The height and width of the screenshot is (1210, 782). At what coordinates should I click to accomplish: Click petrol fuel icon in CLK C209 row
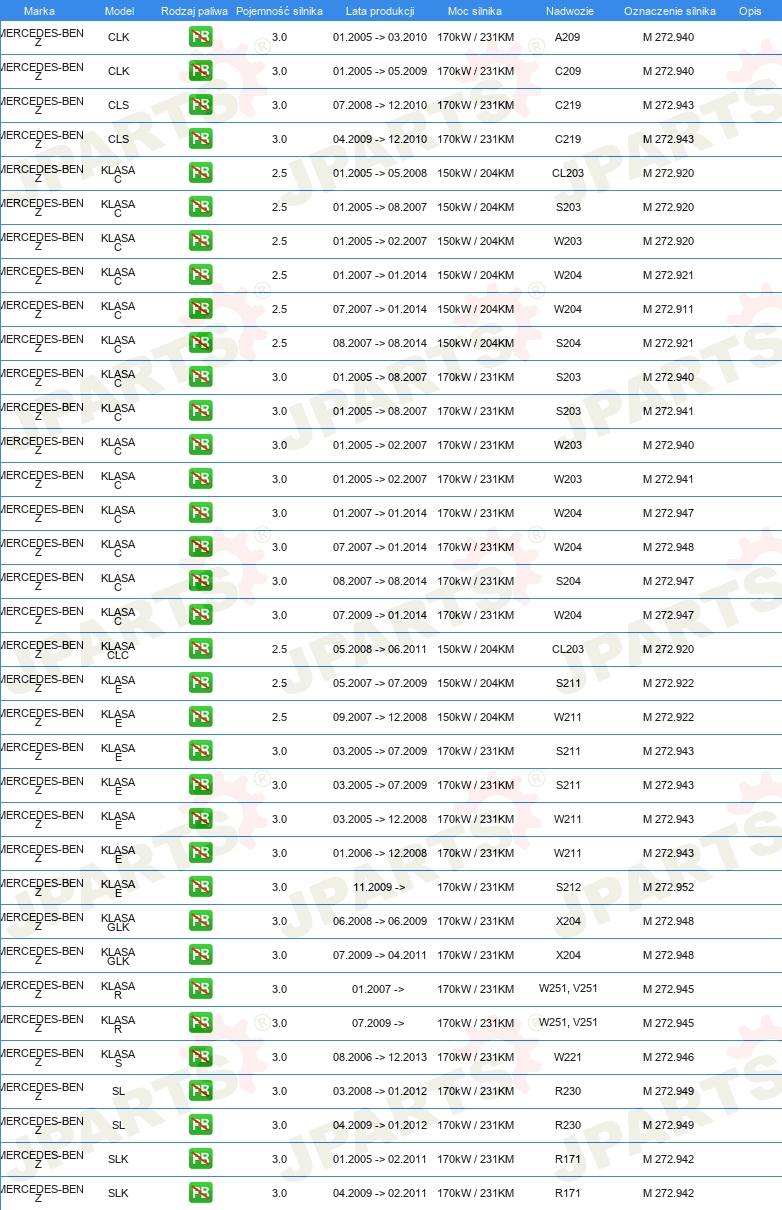[x=200, y=72]
